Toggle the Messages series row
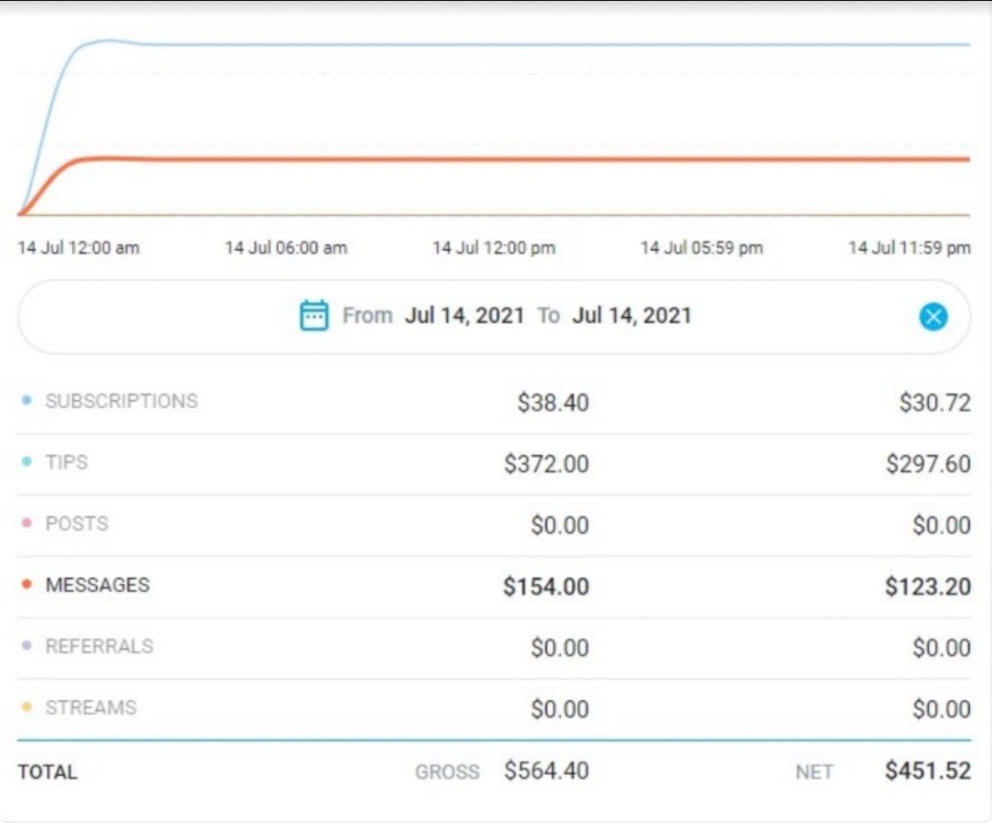992x823 pixels. (x=494, y=586)
